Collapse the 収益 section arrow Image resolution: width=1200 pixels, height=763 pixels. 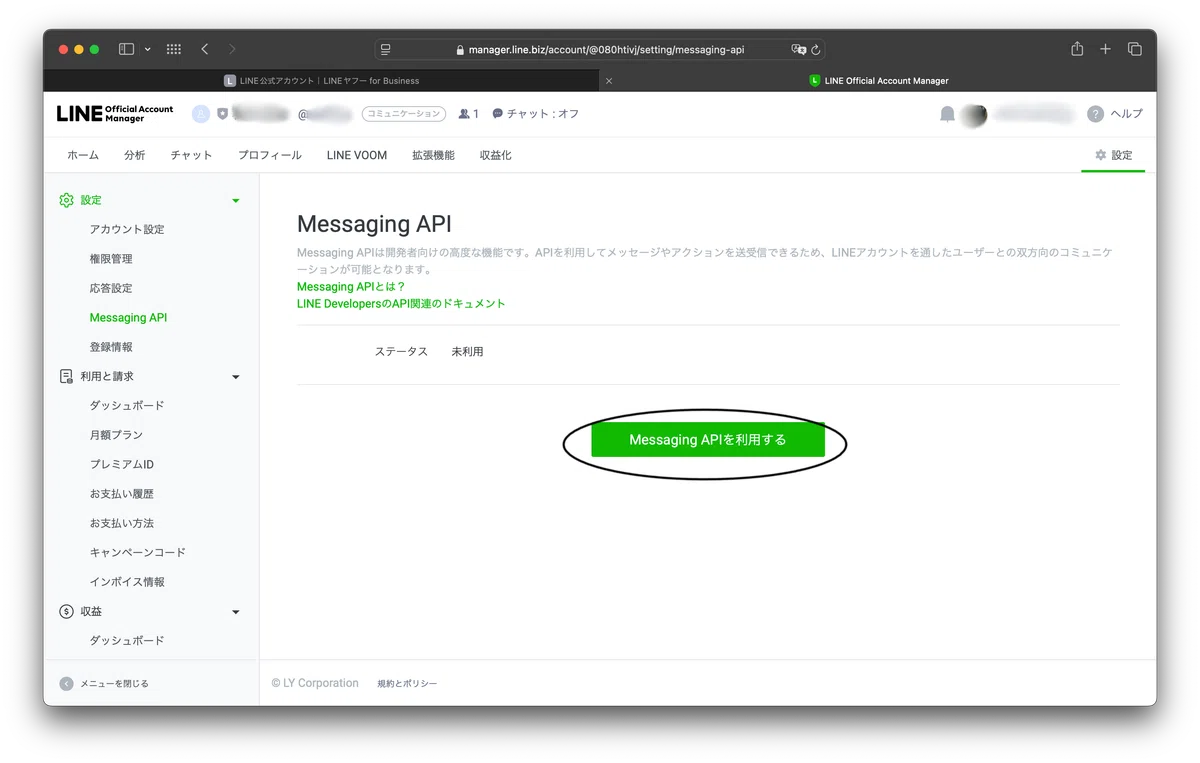click(236, 612)
